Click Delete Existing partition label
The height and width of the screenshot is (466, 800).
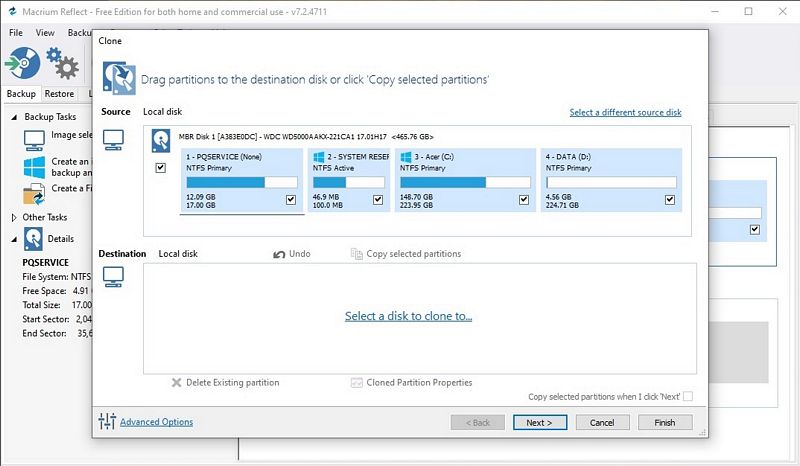pos(233,382)
